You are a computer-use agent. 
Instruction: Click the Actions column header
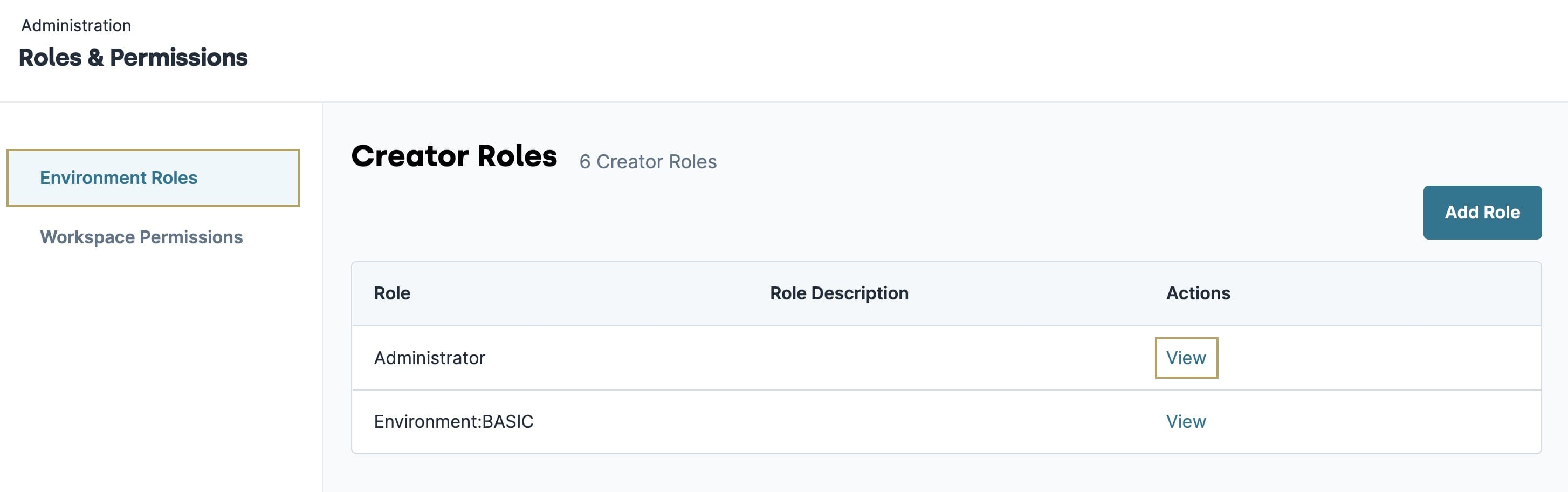(1198, 293)
